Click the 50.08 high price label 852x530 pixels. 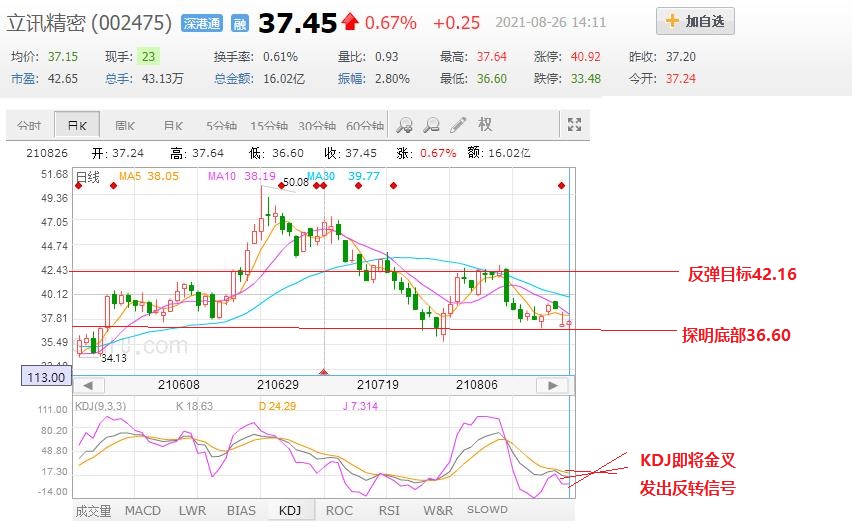[x=296, y=182]
